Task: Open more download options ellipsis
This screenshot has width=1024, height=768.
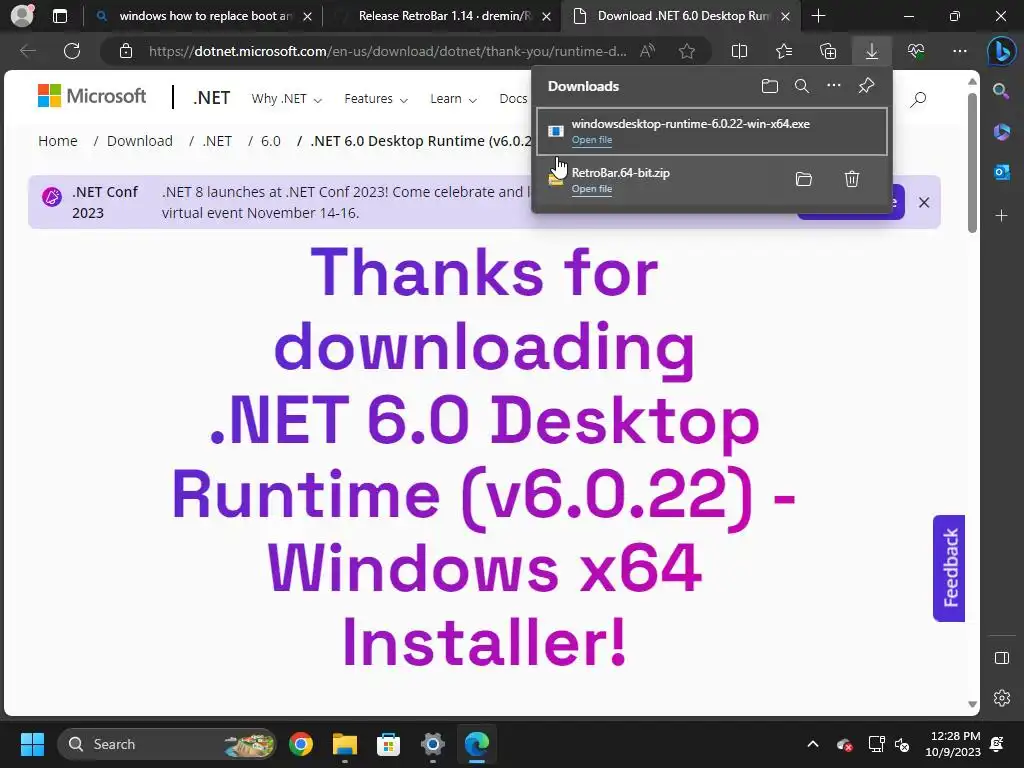Action: [833, 86]
